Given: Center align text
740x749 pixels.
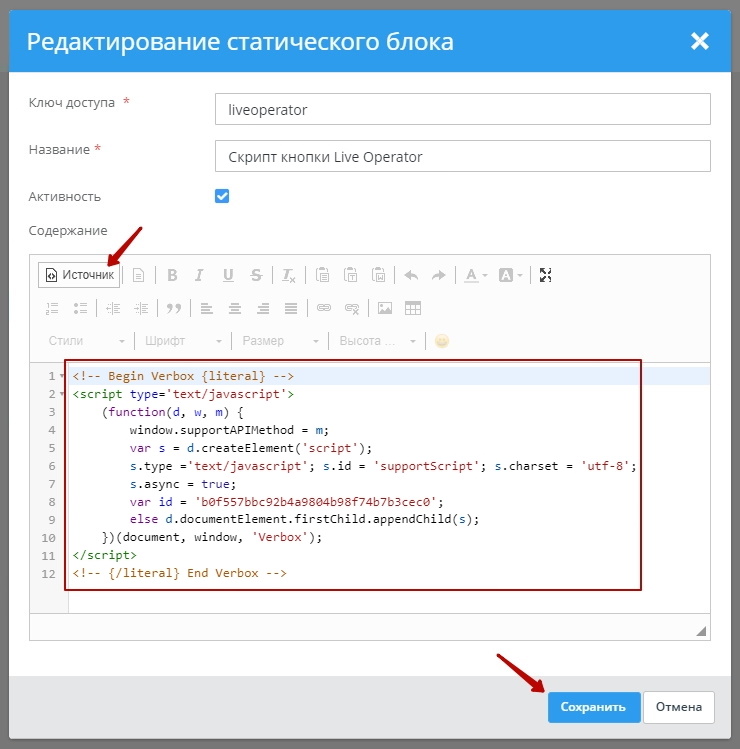Looking at the screenshot, I should (x=235, y=308).
